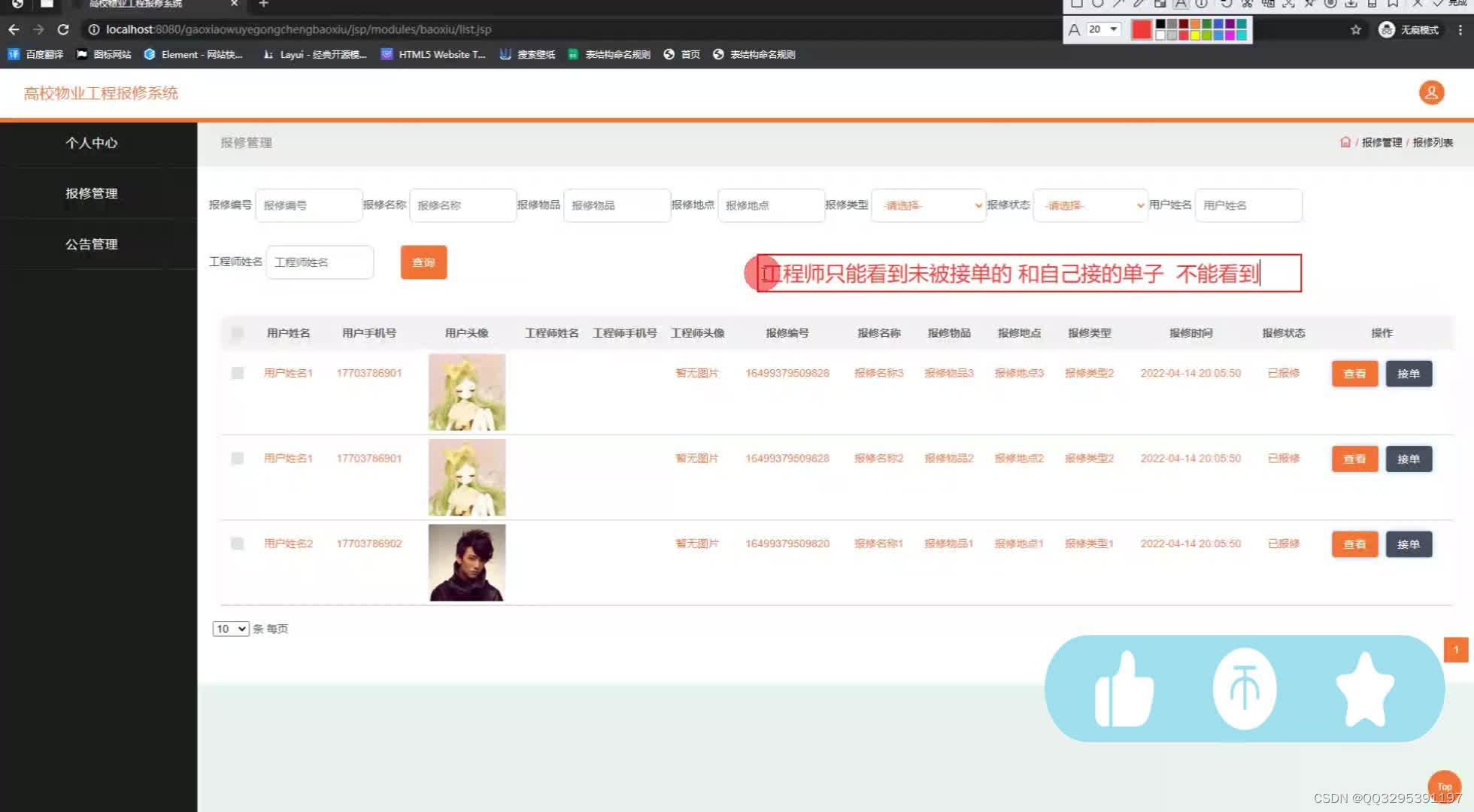The image size is (1474, 812).
Task: Click 报修编号 16499379509820
Action: click(787, 543)
